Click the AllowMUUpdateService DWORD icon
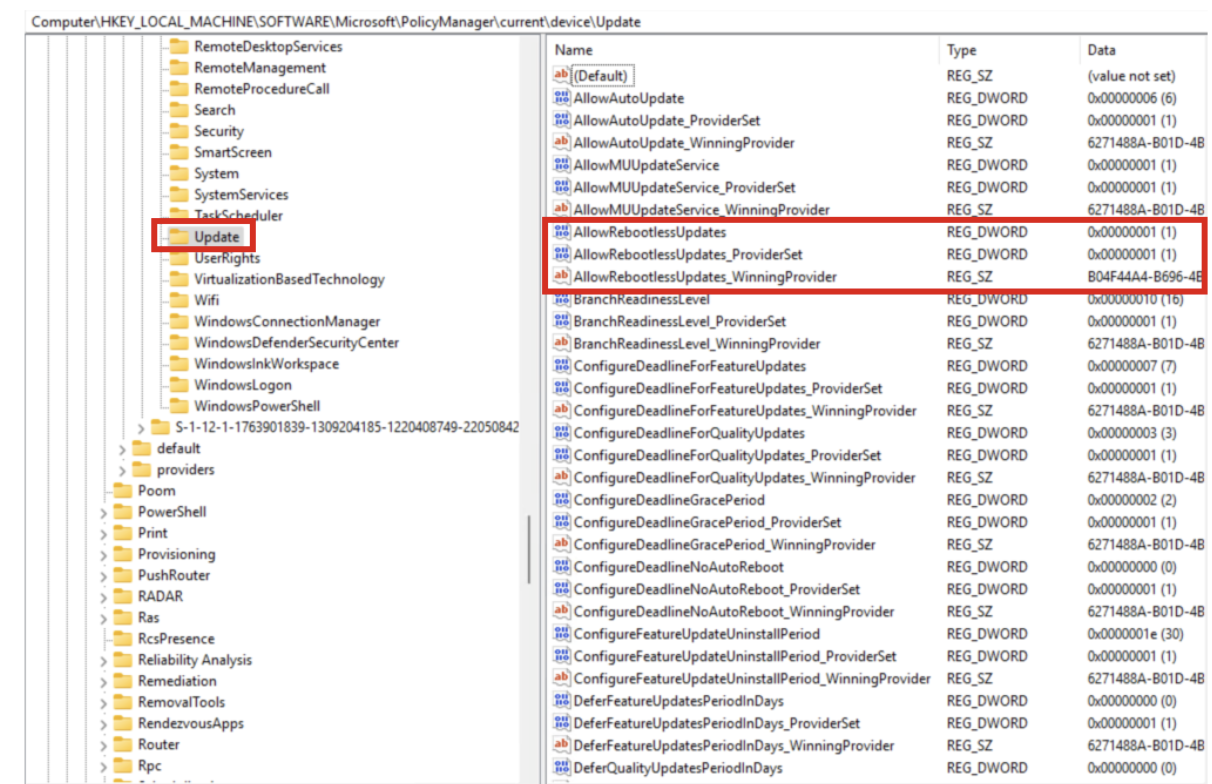 point(562,165)
